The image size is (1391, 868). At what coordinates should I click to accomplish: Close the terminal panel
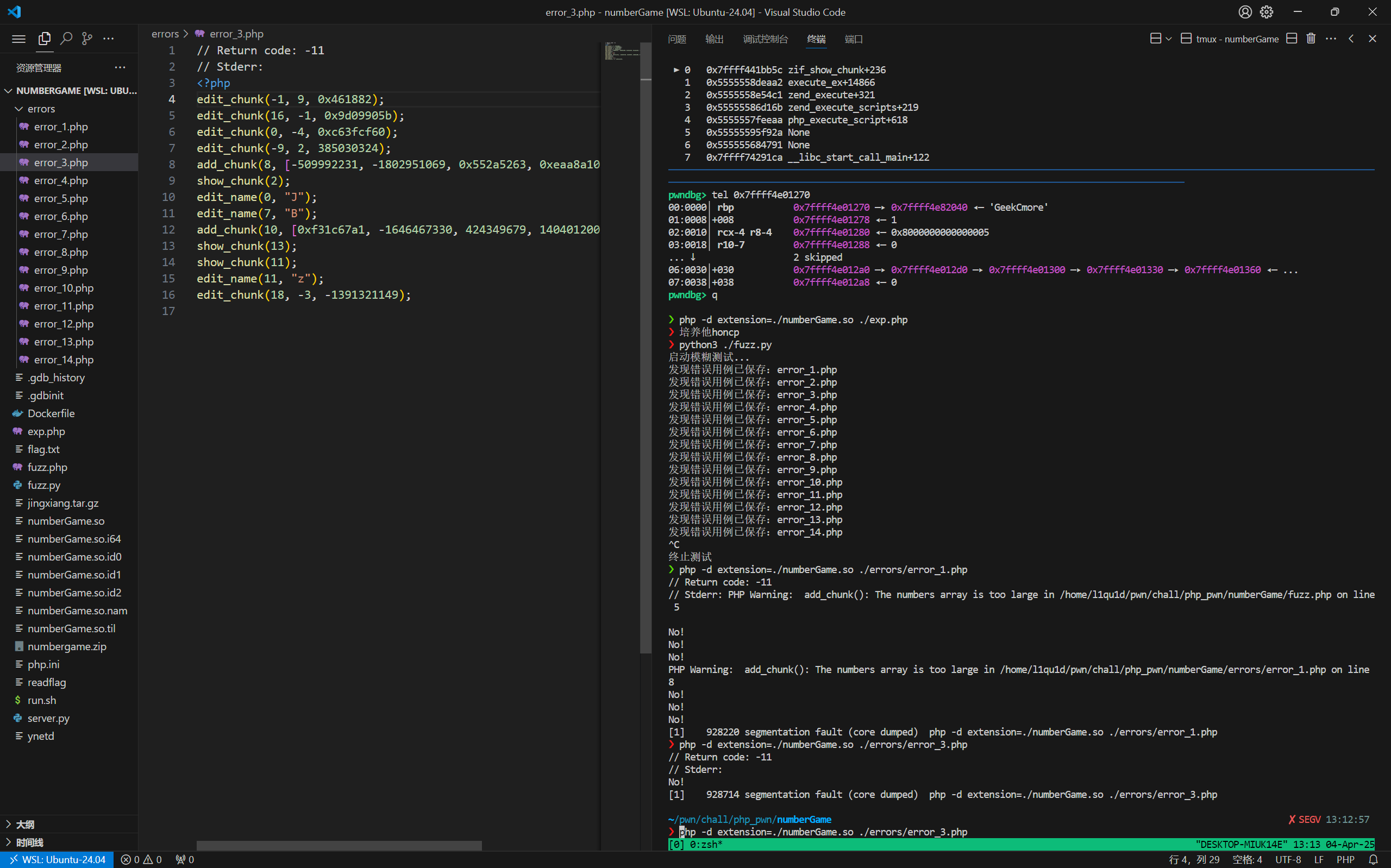point(1372,39)
